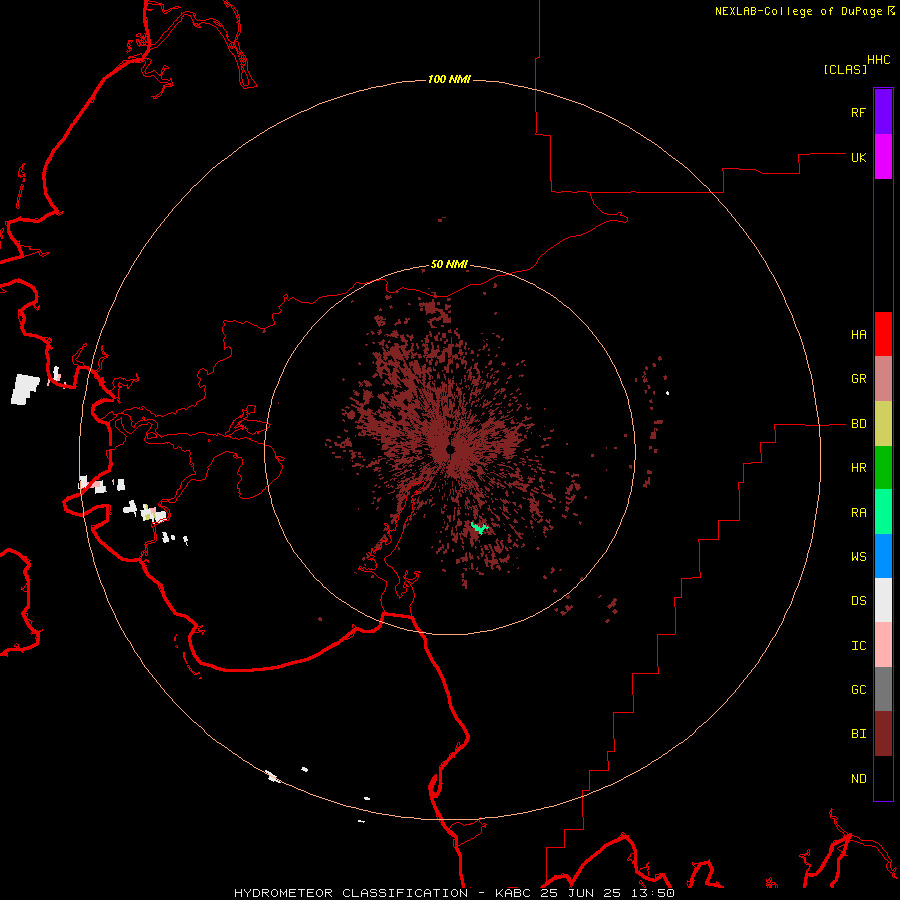Click the [CLAS] units label
The width and height of the screenshot is (900, 900).
pos(845,69)
